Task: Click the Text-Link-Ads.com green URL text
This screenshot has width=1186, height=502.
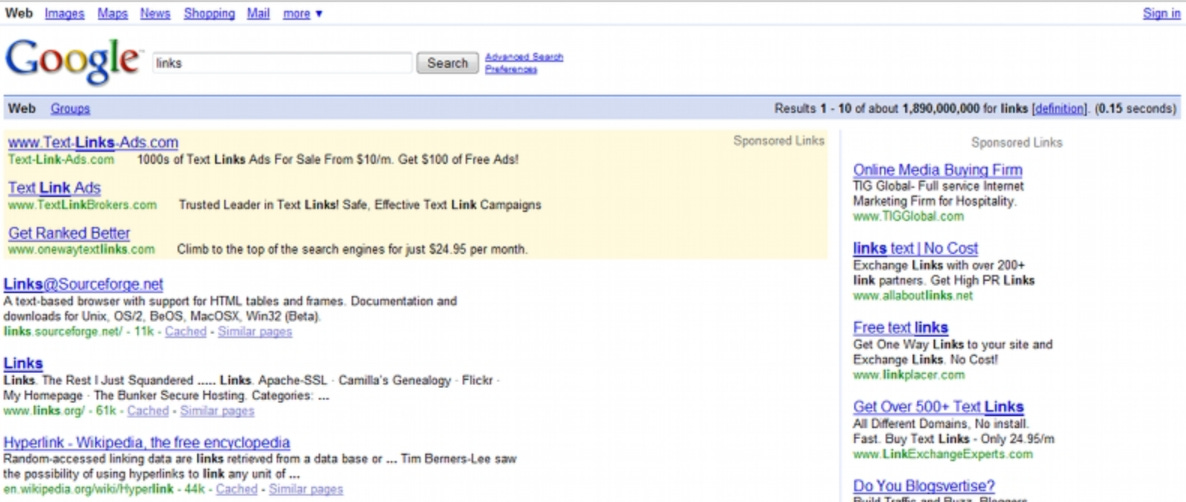Action: coord(61,160)
